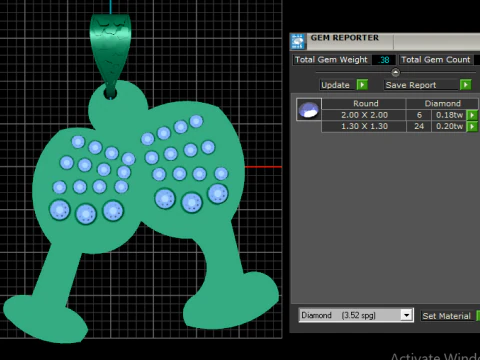
Task: Click the gem count cell showing 6
Action: click(x=419, y=115)
